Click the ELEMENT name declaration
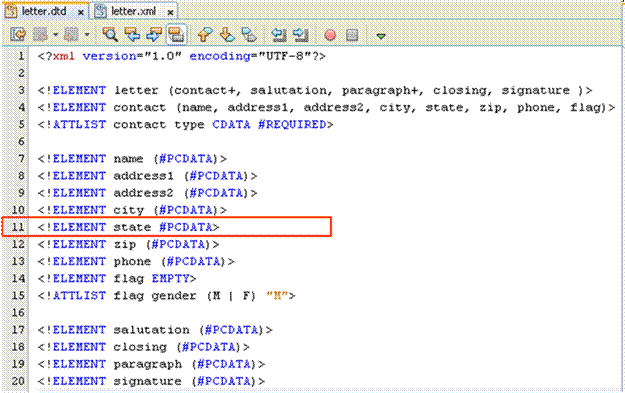Viewport: 625px width, 393px height. tap(132, 159)
